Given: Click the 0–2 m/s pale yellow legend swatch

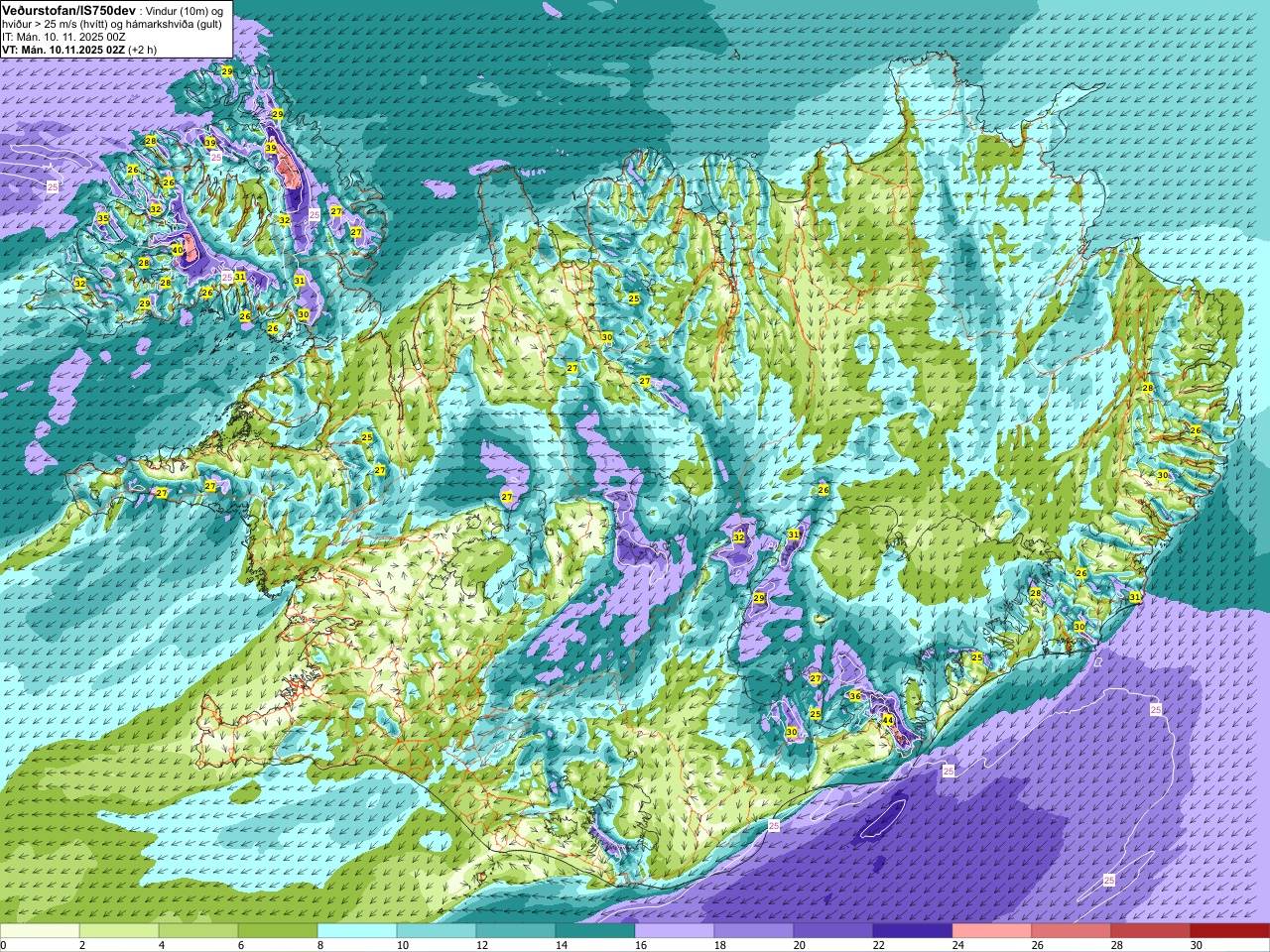Looking at the screenshot, I should tap(40, 930).
